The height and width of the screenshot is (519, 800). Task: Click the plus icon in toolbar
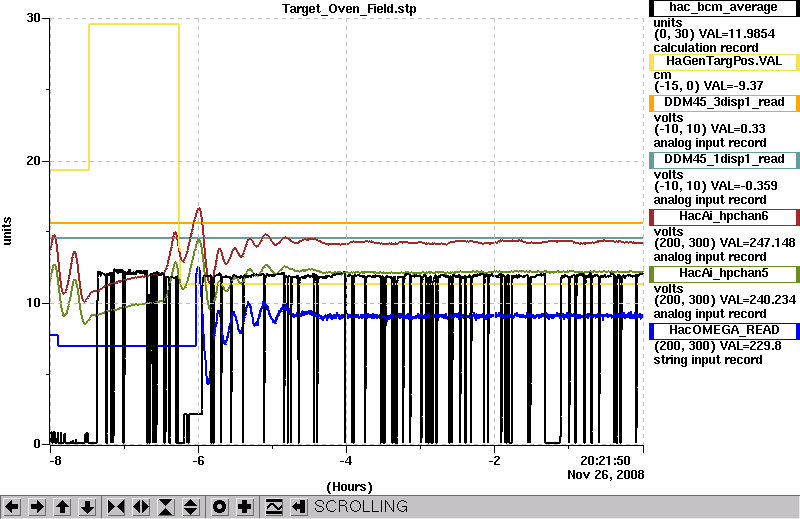click(x=244, y=507)
